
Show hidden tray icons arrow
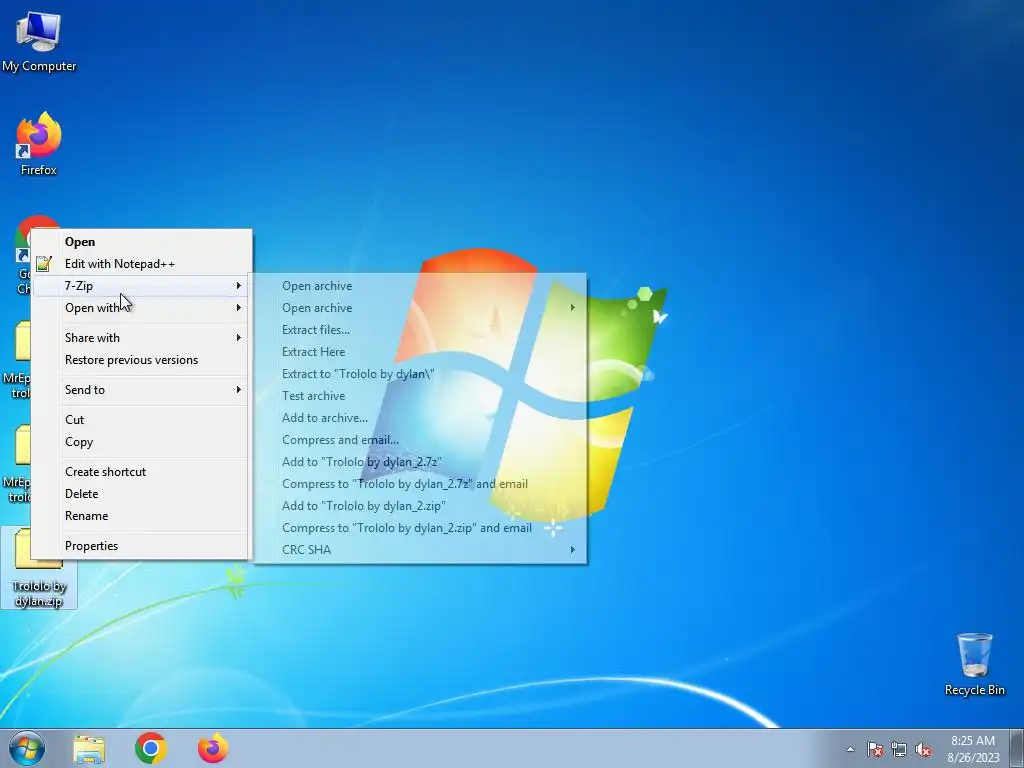click(x=850, y=749)
